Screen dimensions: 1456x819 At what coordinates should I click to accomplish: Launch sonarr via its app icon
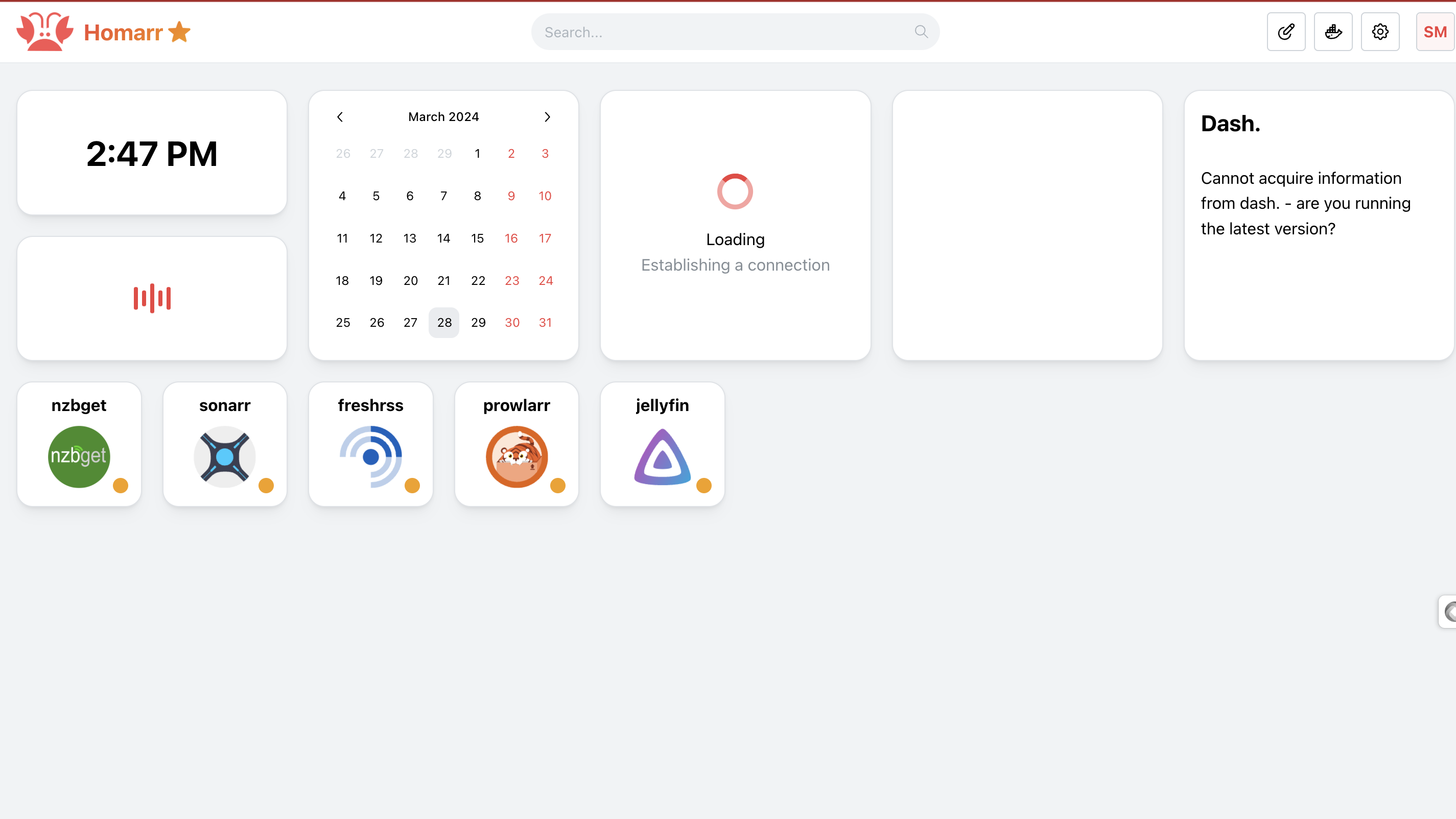pyautogui.click(x=224, y=456)
